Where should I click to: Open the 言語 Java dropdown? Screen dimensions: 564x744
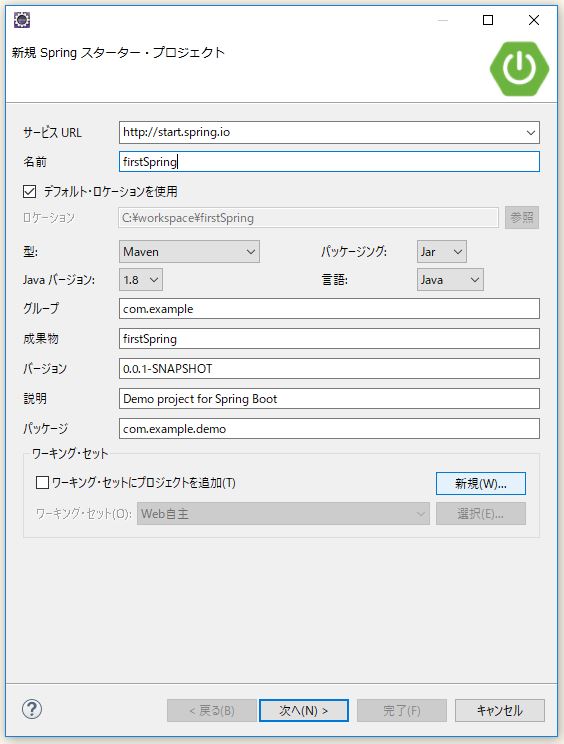[x=450, y=279]
